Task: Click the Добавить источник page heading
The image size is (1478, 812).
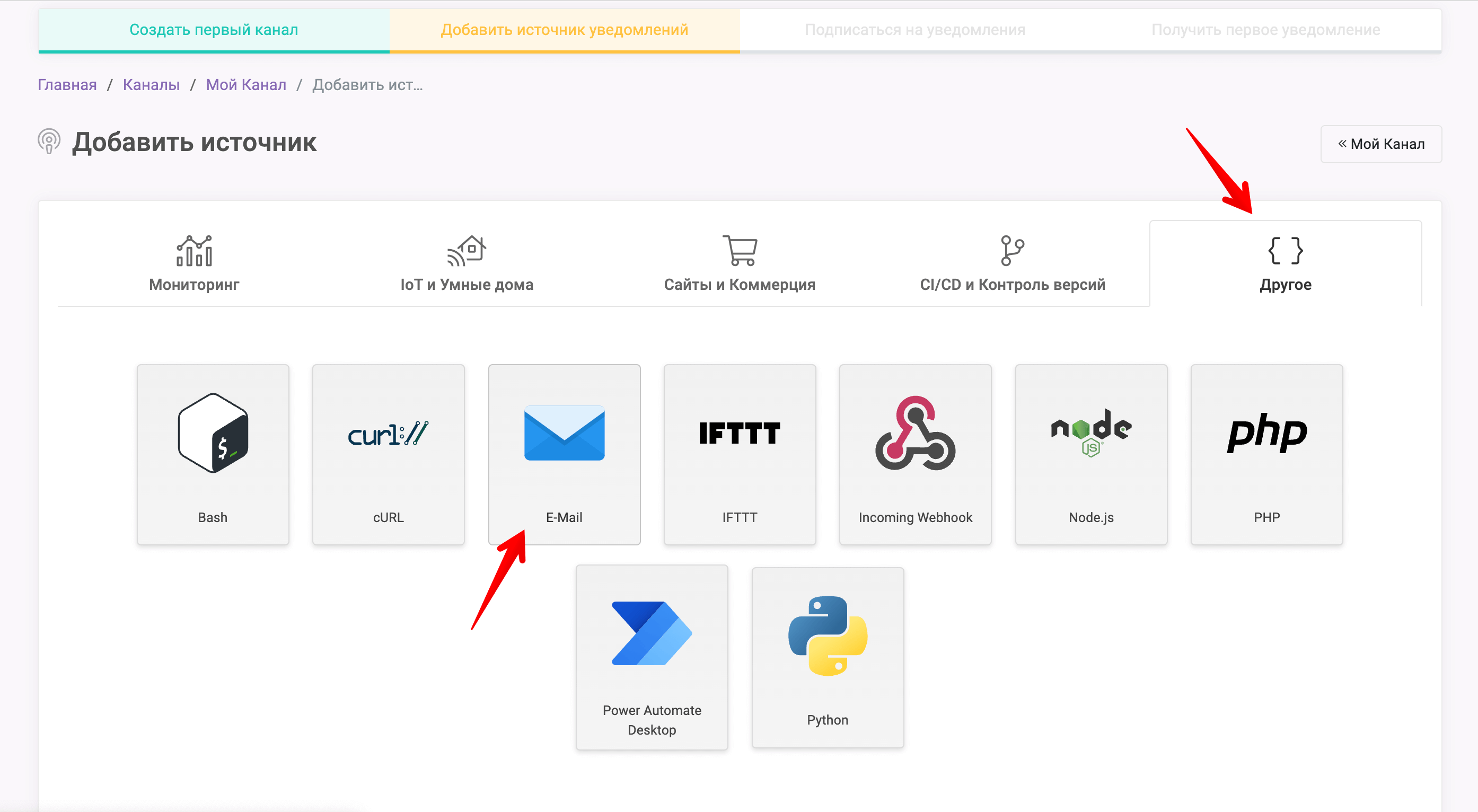Action: [x=195, y=142]
